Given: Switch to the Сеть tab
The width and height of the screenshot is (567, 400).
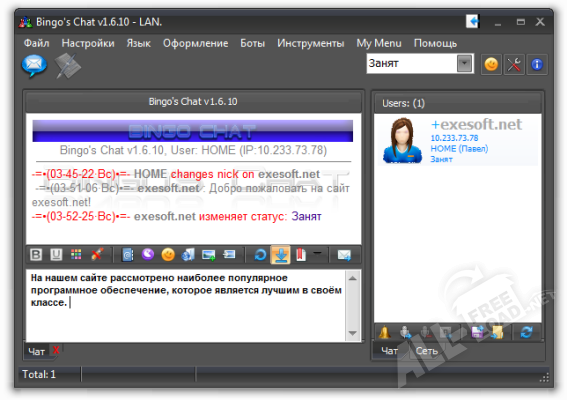Looking at the screenshot, I should 427,350.
